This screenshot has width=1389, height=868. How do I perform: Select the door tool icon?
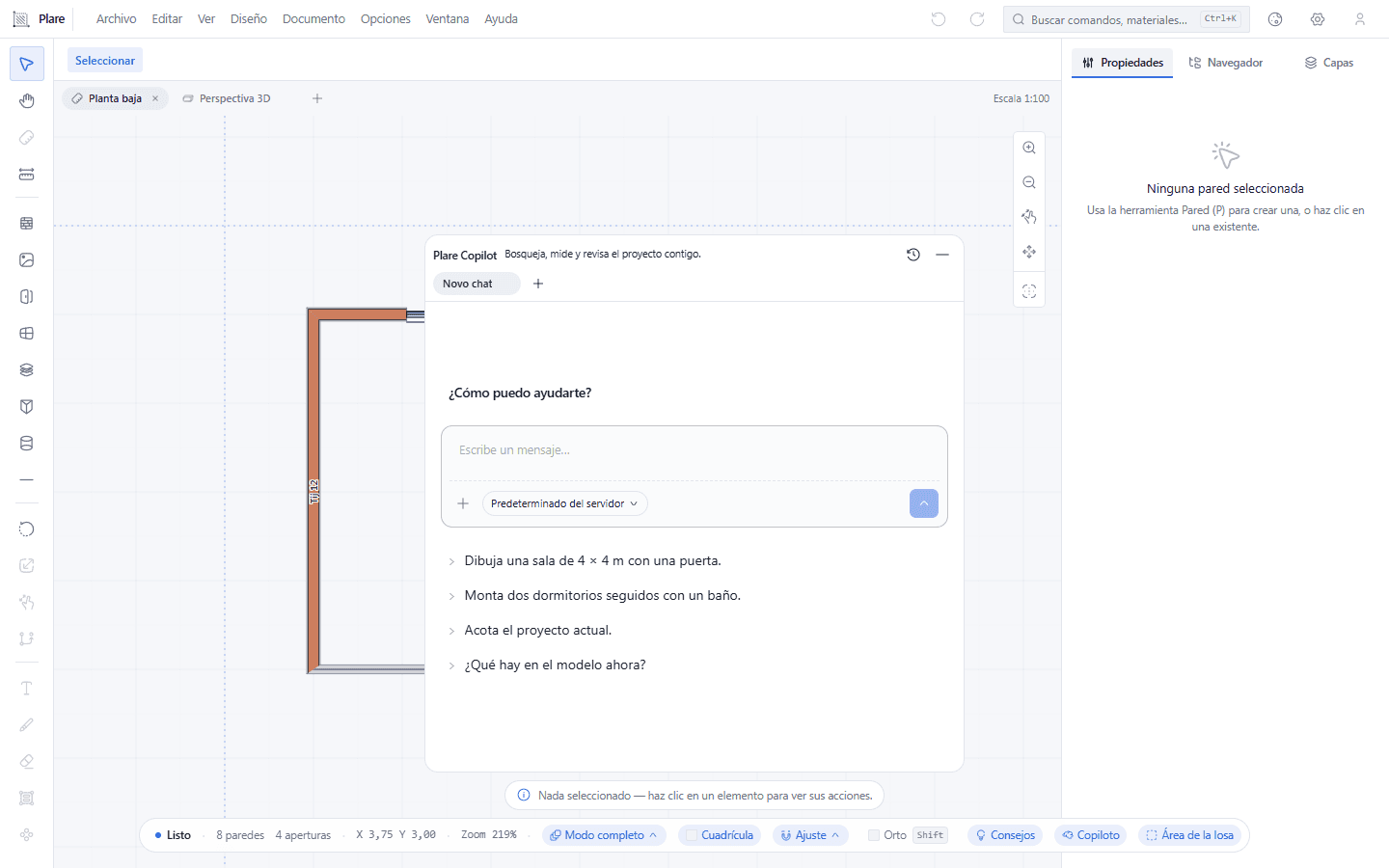point(27,296)
